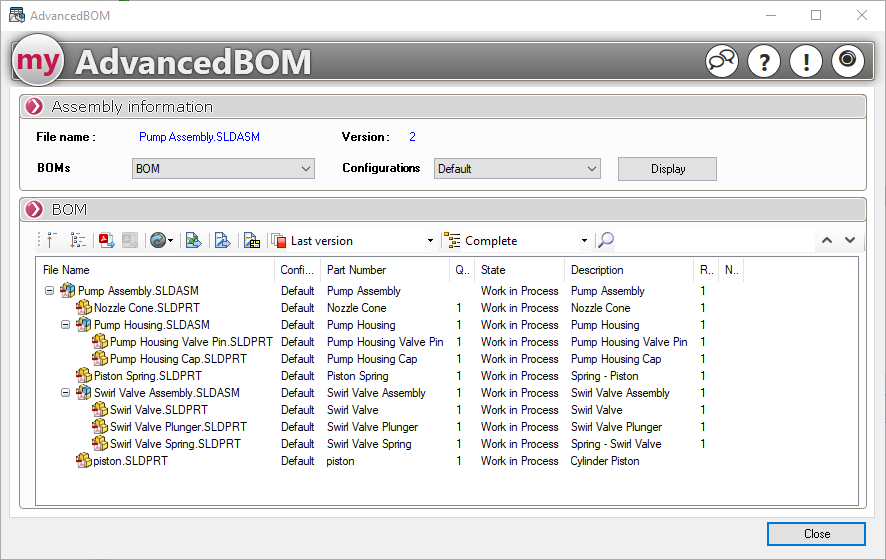
Task: Collapse the Assembly information panel
Action: tap(35, 107)
